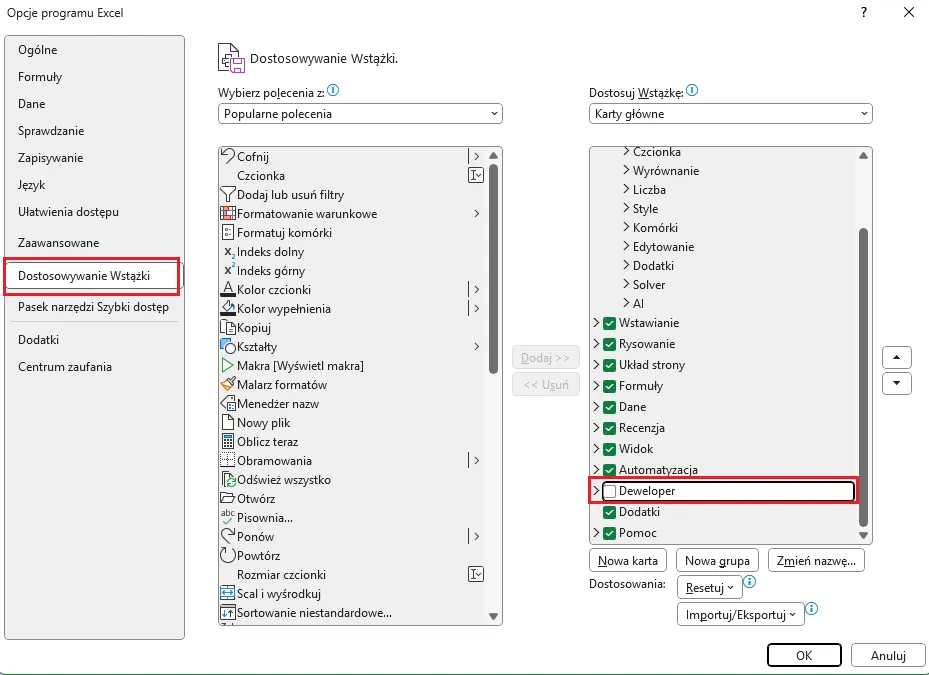Click the right list's vertical scrollbar
Screen dimensions: 929x675
[864, 370]
